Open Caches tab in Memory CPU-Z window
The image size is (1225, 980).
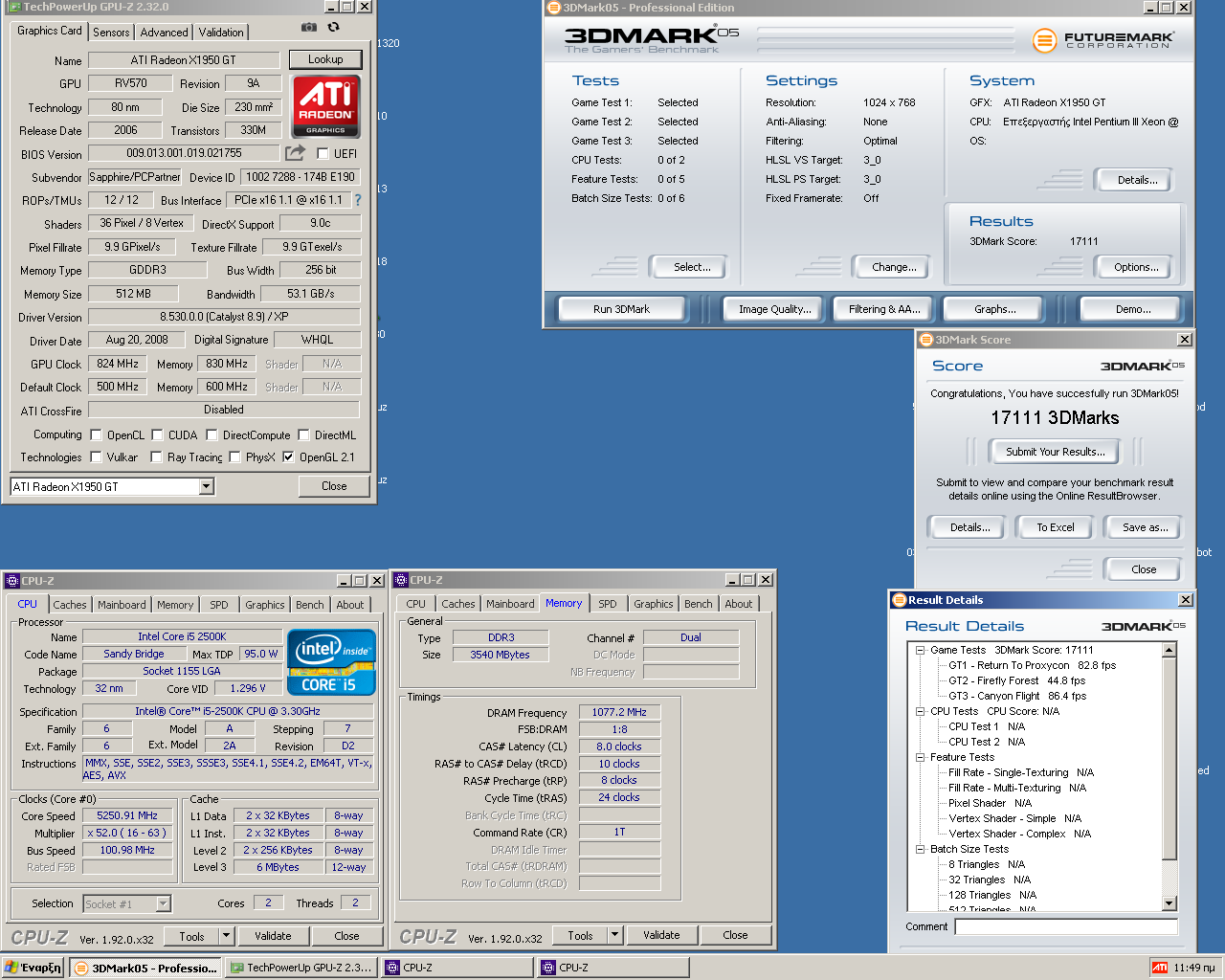point(458,604)
